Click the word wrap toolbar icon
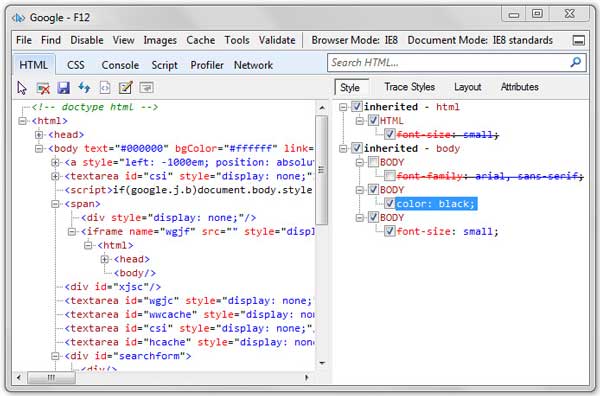This screenshot has width=600, height=396. click(x=147, y=88)
